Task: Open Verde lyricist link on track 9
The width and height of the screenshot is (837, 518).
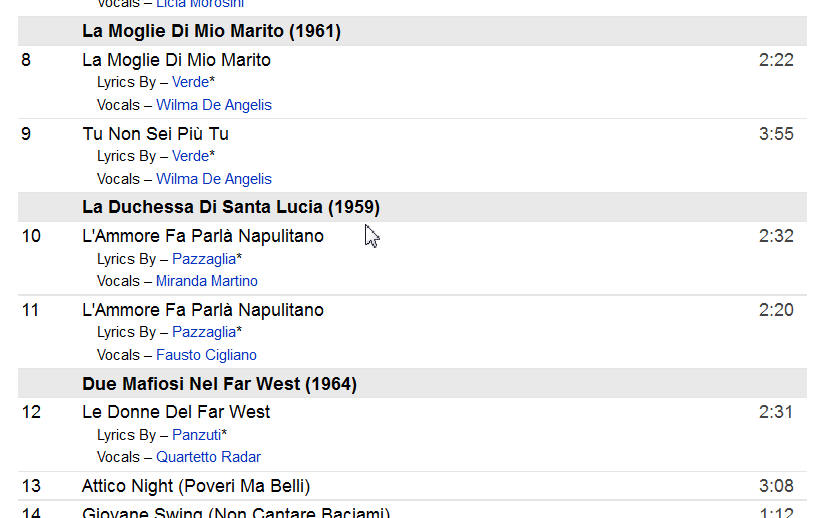Action: click(190, 156)
